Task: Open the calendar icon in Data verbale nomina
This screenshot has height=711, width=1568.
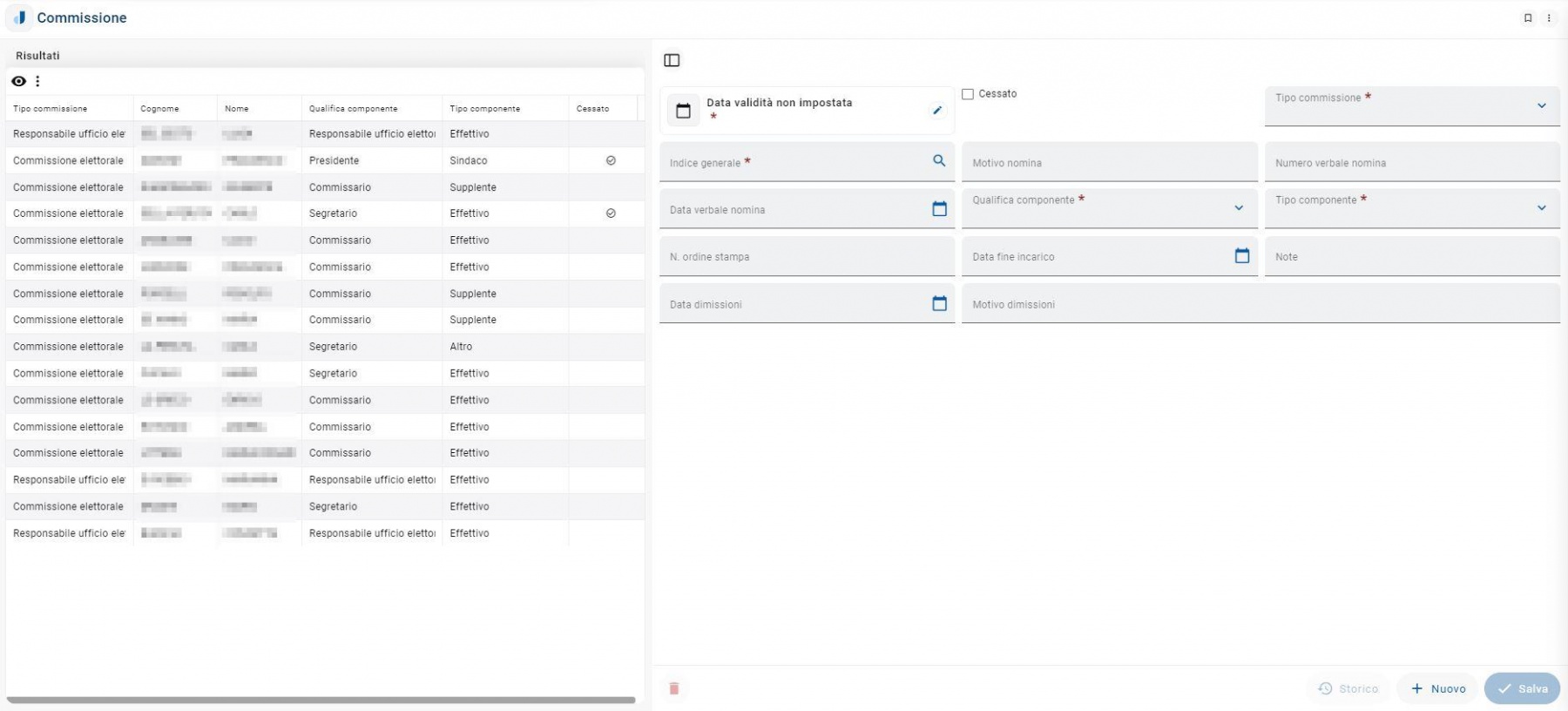Action: [x=939, y=208]
